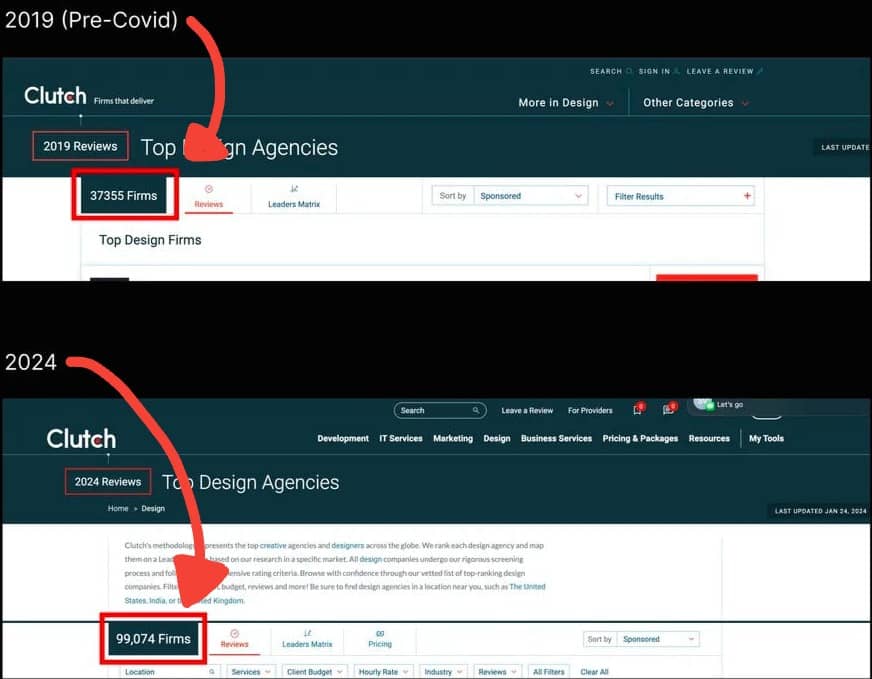Select the Leaders Matrix tab in the 2019 page
872x679 pixels.
[294, 196]
